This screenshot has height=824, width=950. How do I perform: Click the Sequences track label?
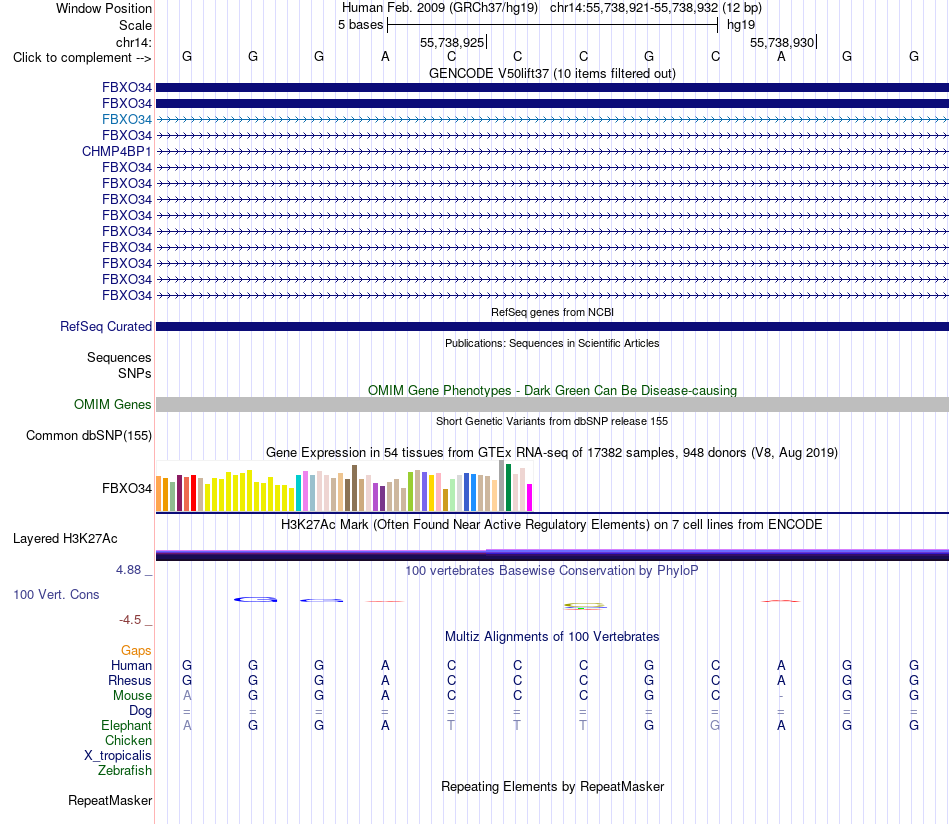[119, 357]
